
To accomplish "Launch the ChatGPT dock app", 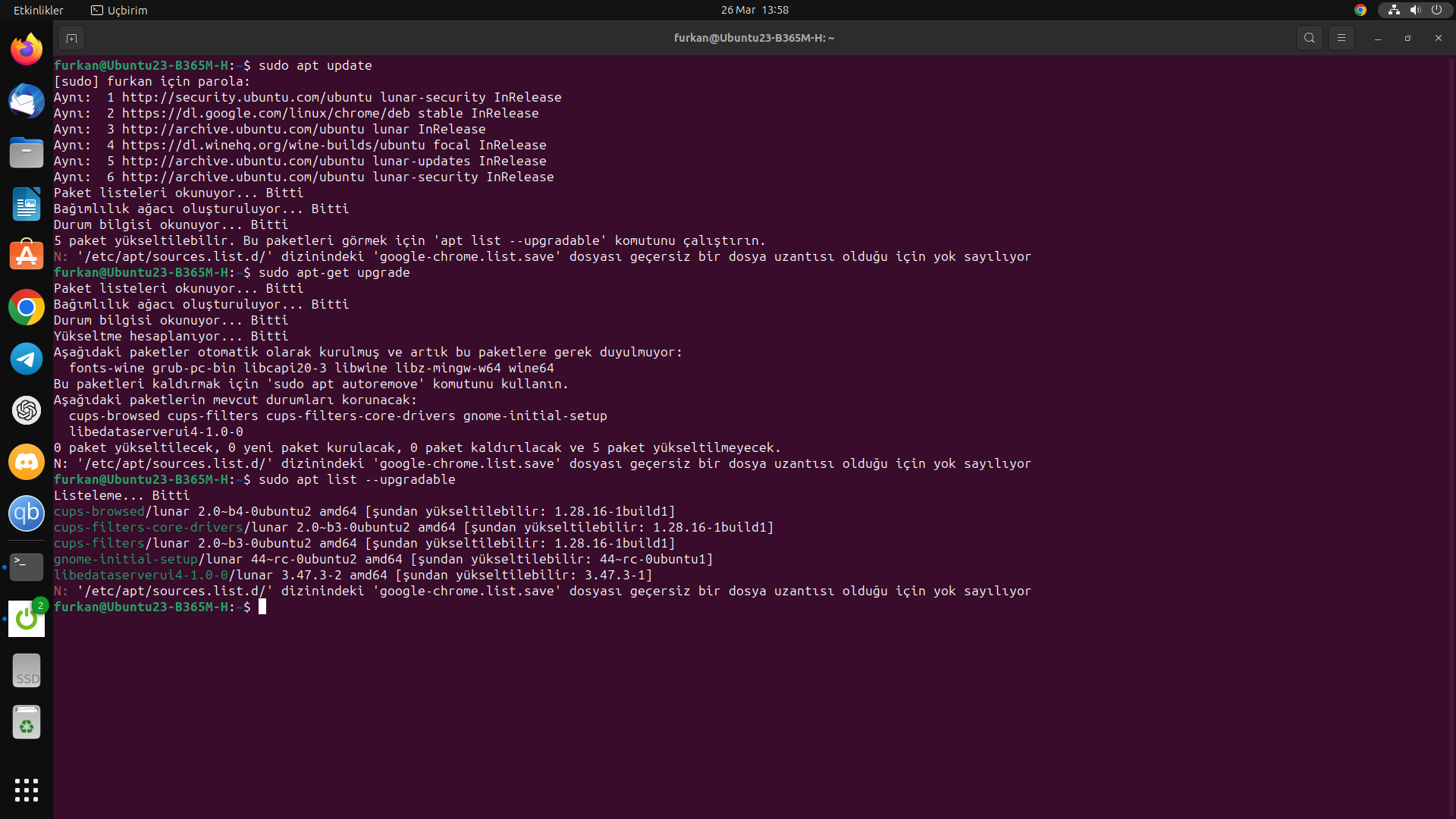I will click(27, 410).
